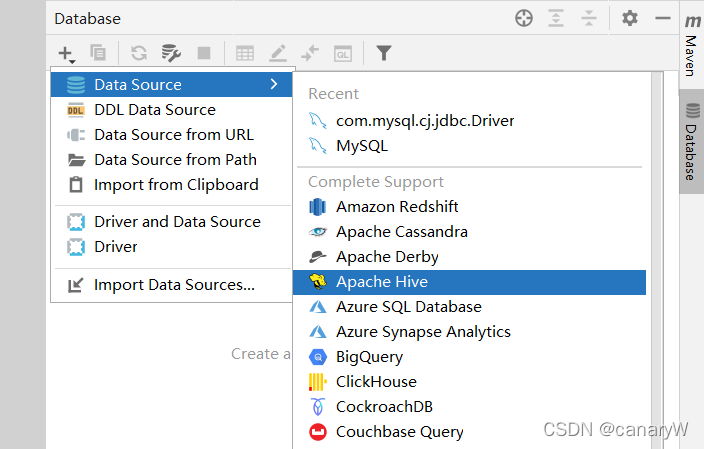Choose Amazon Redshift data source
Viewport: 704px width, 449px height.
tap(469, 207)
